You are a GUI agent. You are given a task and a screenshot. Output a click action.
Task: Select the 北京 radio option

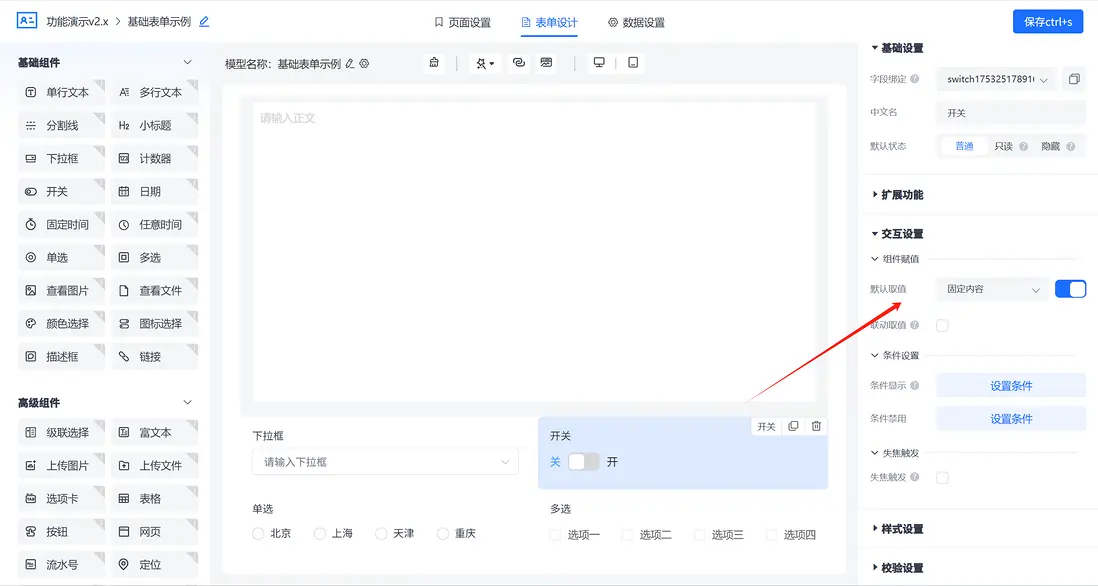257,533
